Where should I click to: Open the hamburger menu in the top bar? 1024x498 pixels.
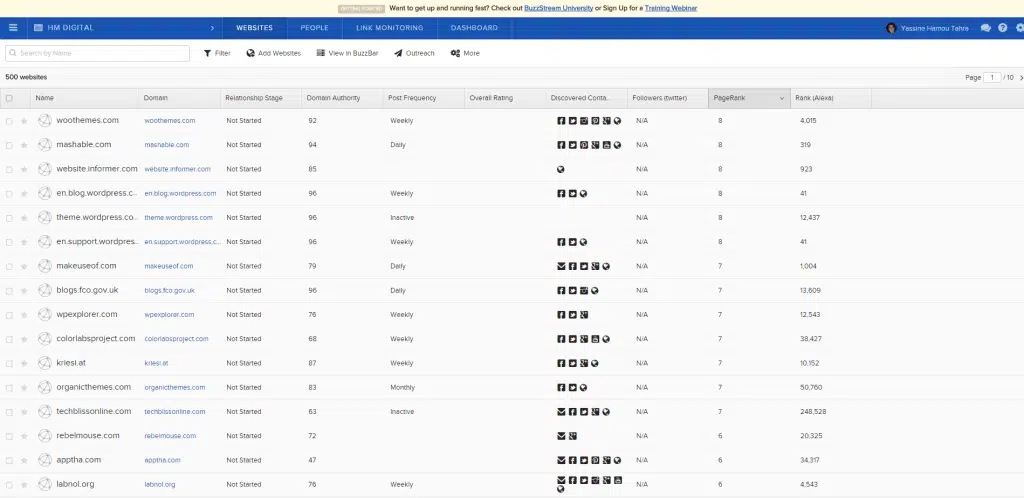pos(13,28)
